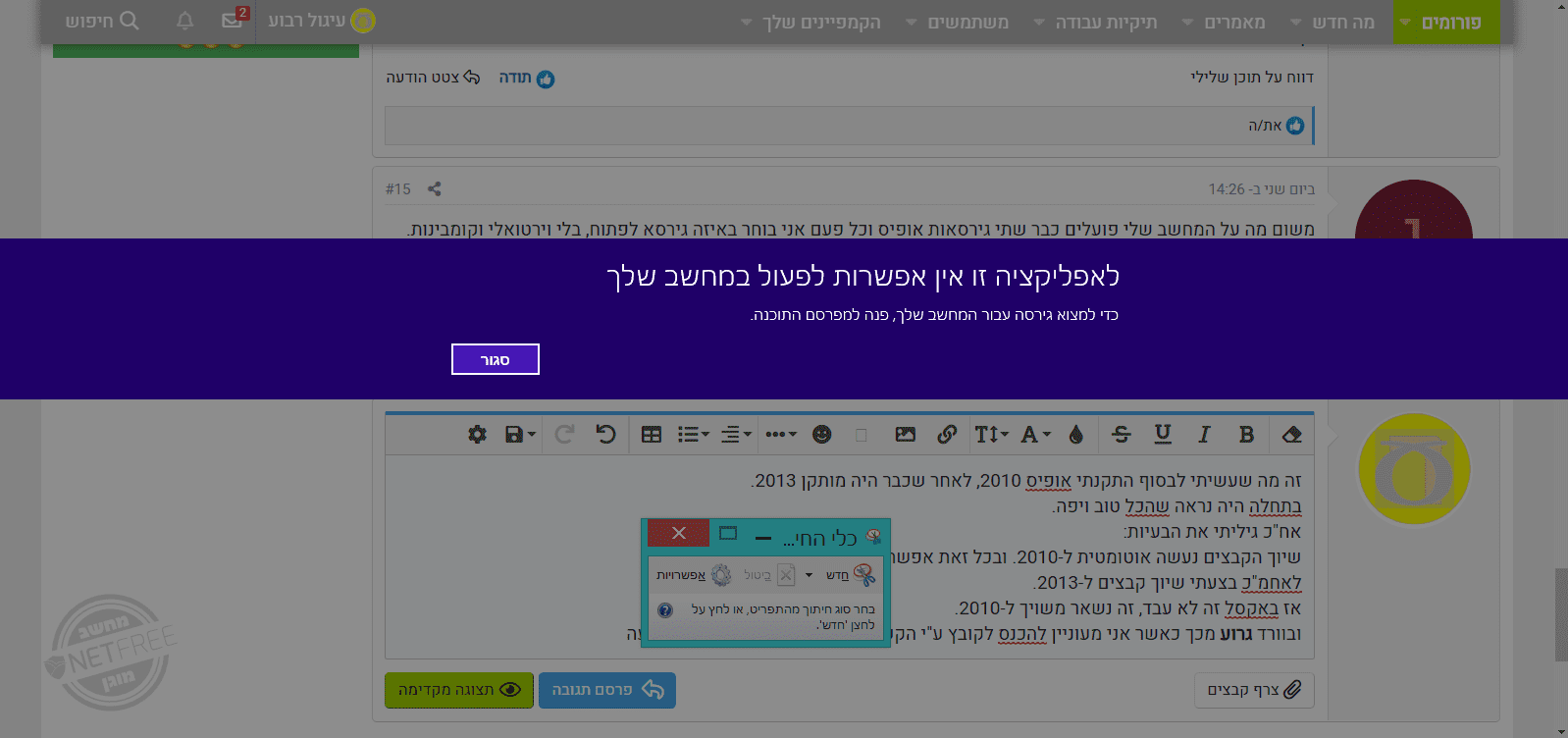
Task: Click the צרף קבצים attach files button
Action: coord(1254,690)
